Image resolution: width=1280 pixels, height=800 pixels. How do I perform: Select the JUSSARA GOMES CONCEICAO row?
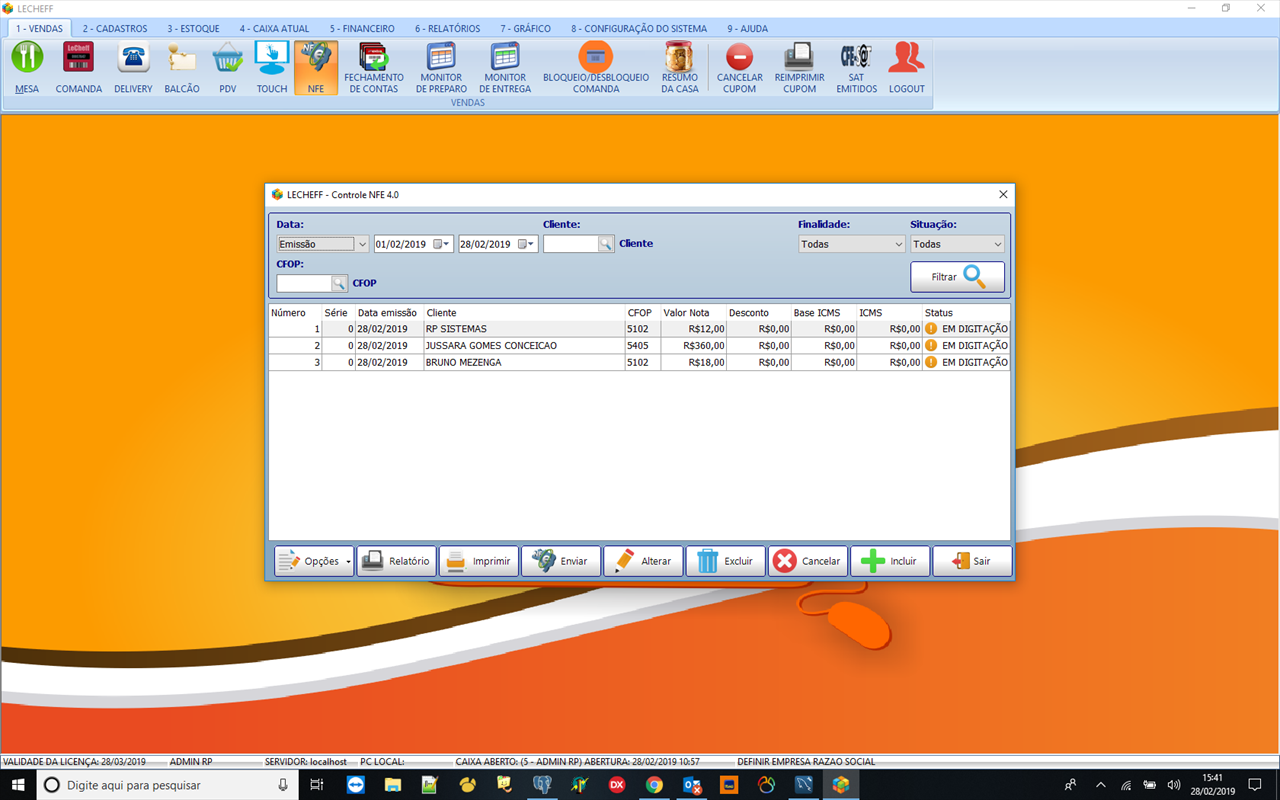490,346
